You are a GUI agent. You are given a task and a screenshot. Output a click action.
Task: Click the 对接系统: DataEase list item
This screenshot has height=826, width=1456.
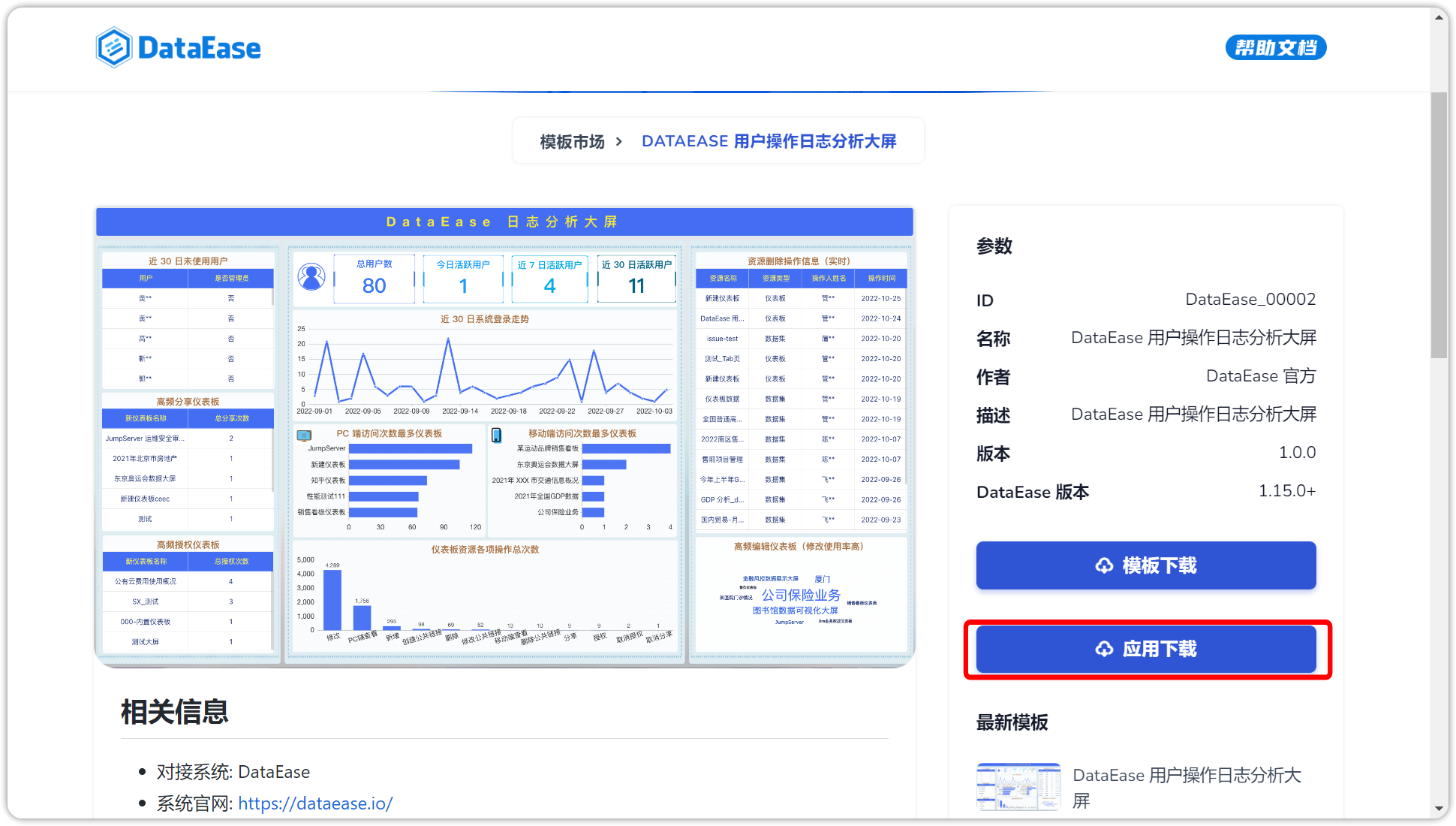pos(233,772)
